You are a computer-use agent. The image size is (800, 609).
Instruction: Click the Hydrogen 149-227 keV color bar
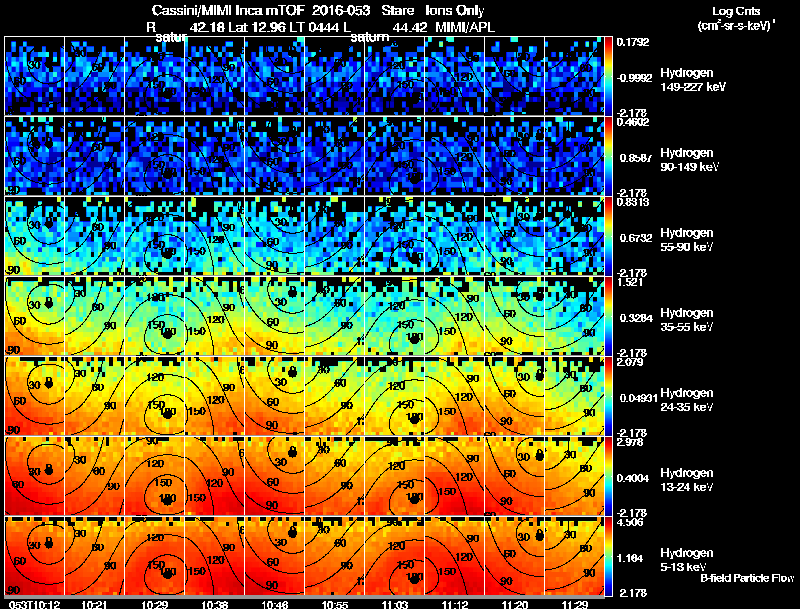pyautogui.click(x=608, y=75)
